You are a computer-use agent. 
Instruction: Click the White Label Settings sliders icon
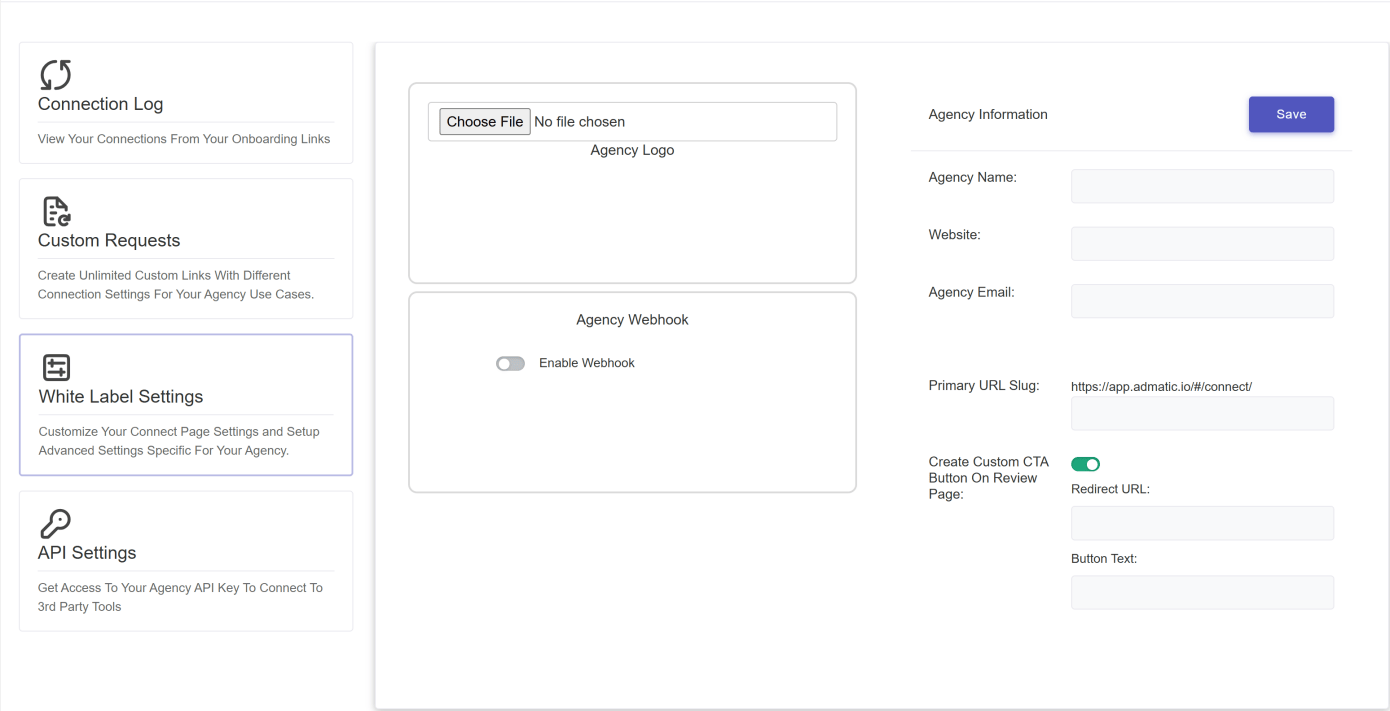57,367
